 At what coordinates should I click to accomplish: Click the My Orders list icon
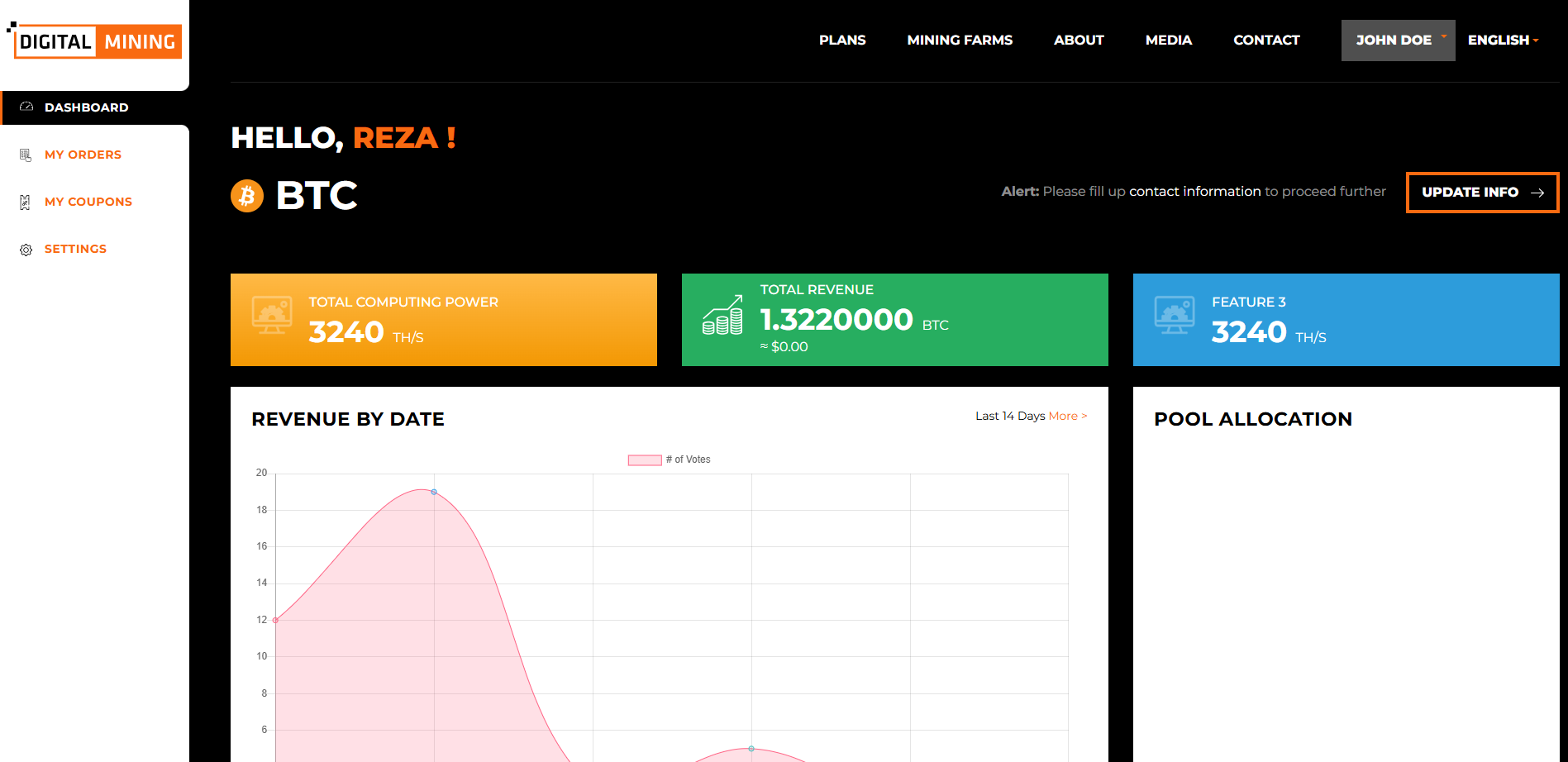coord(26,155)
